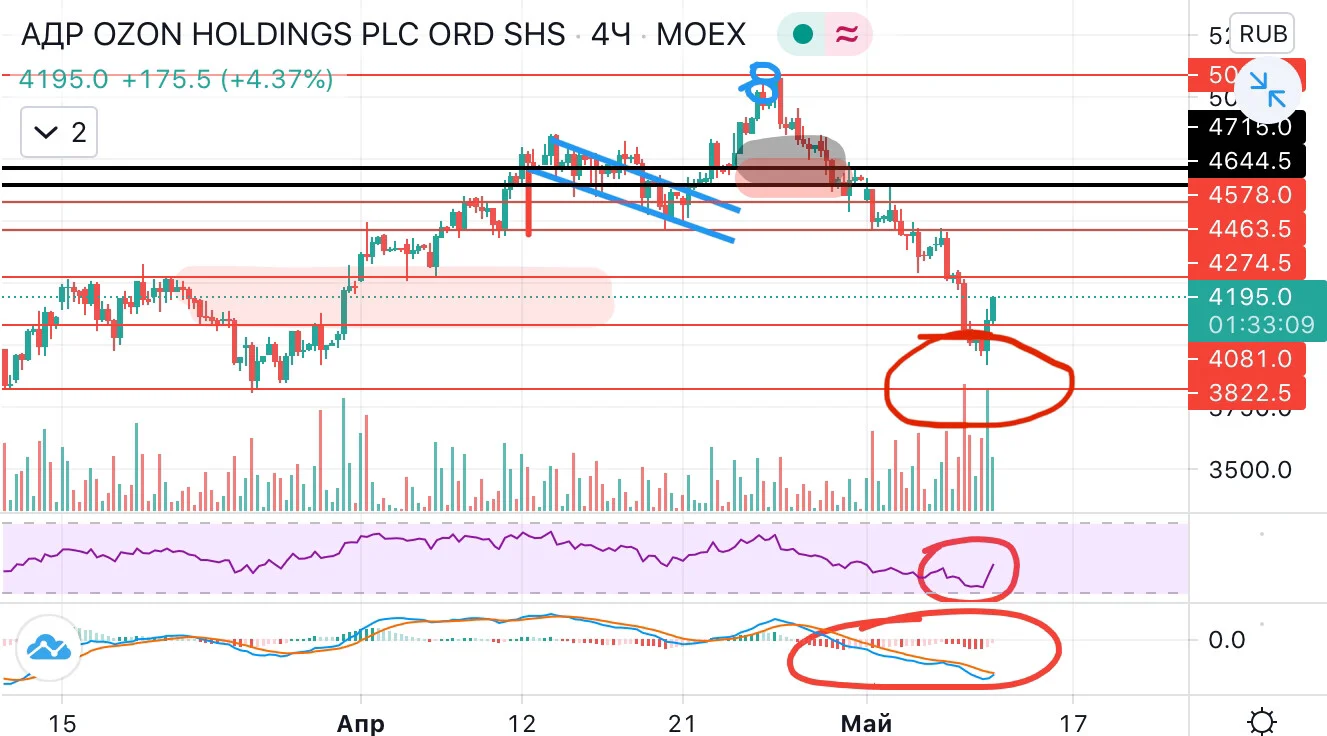
Task: Select the 4578.0 red price label
Action: [x=1247, y=194]
